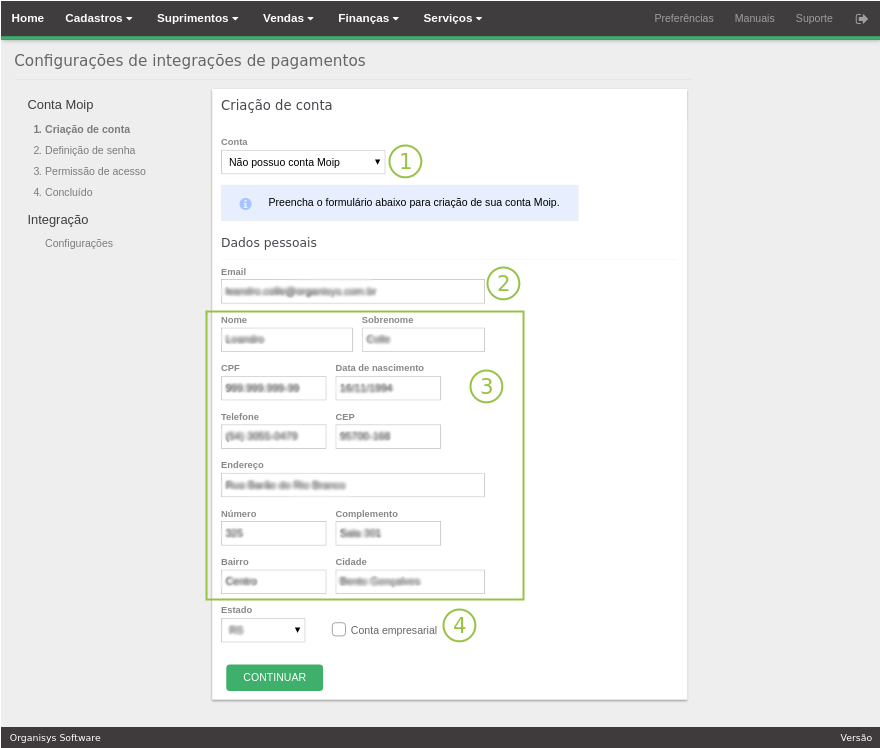Open Preferências link
This screenshot has height=748, width=880.
[684, 18]
